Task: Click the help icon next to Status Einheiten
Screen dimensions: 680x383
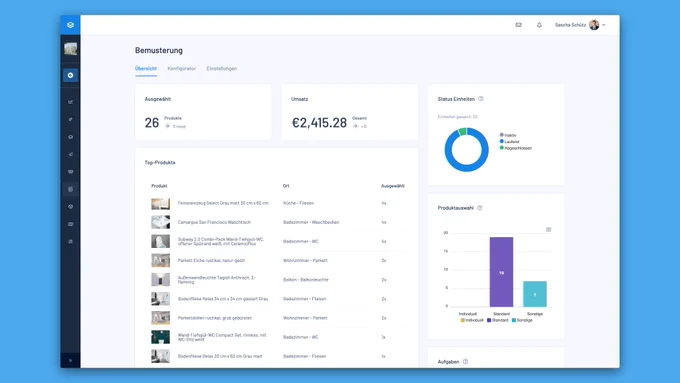Action: coord(481,99)
